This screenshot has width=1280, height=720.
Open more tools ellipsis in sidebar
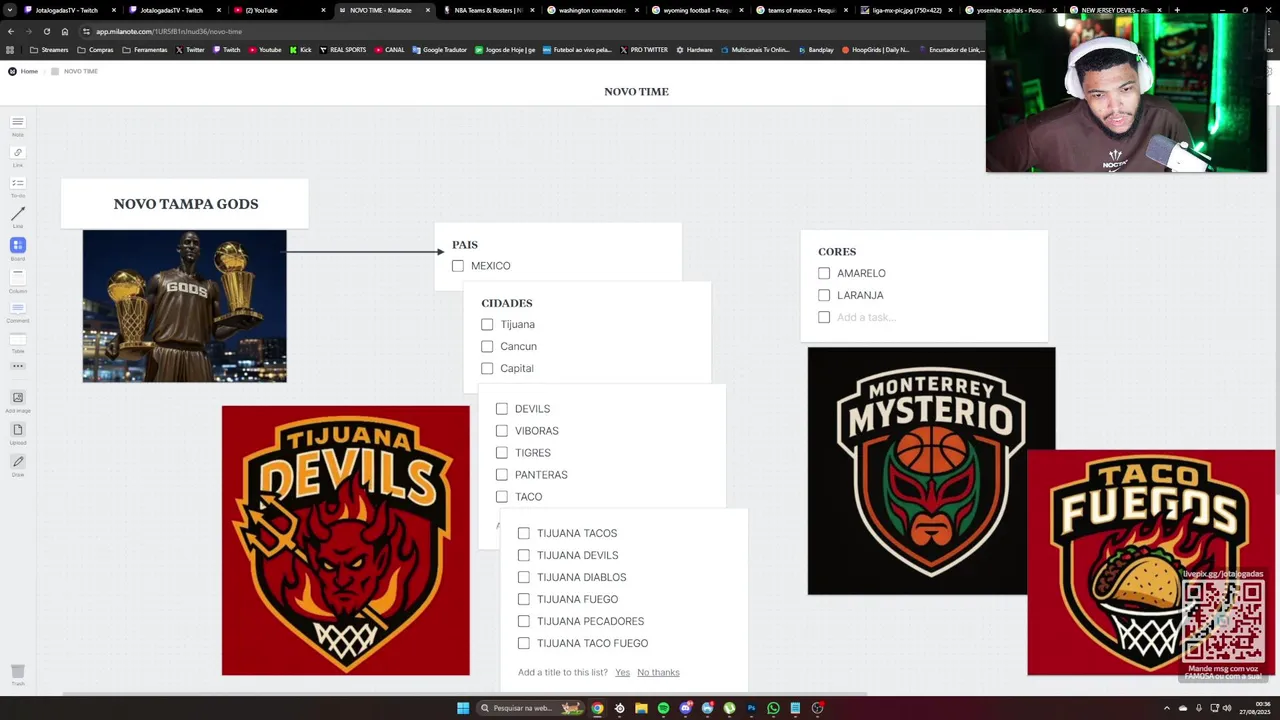17,366
